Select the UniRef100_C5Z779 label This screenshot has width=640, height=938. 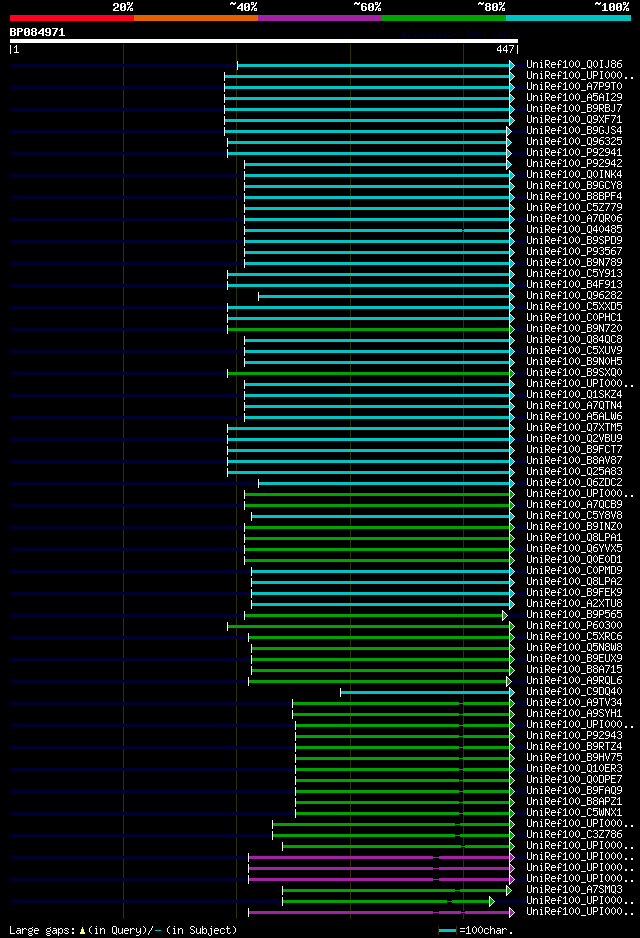coord(574,207)
